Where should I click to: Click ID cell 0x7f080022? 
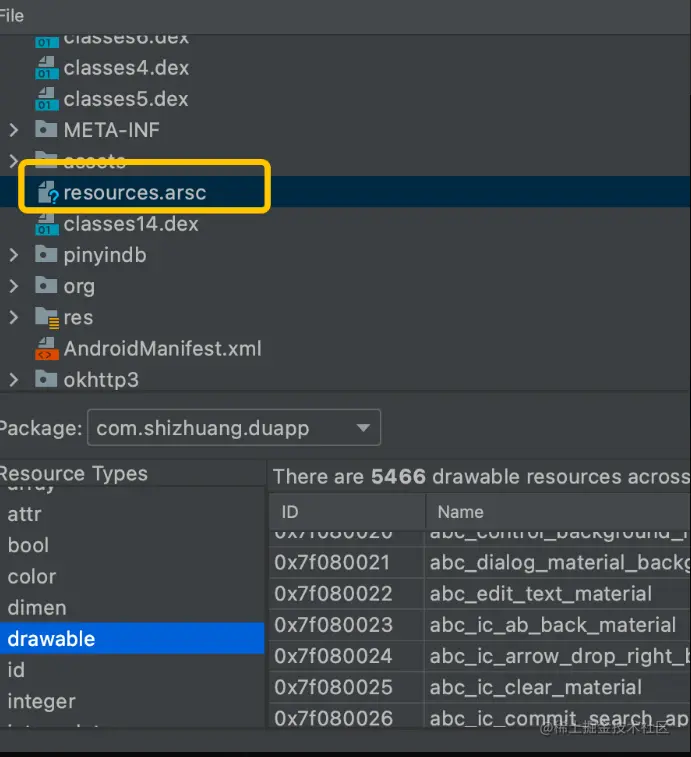[347, 594]
